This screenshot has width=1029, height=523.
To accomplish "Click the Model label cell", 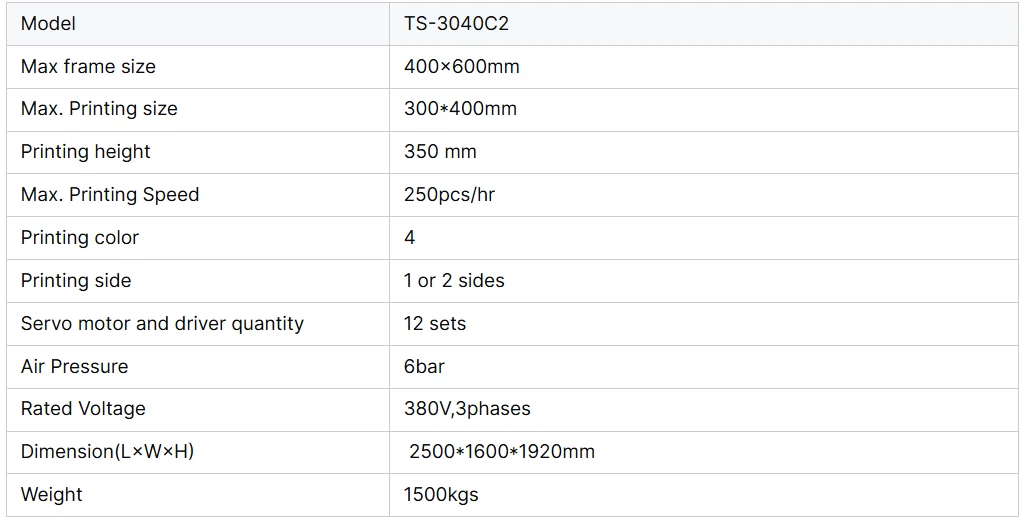I will [48, 24].
